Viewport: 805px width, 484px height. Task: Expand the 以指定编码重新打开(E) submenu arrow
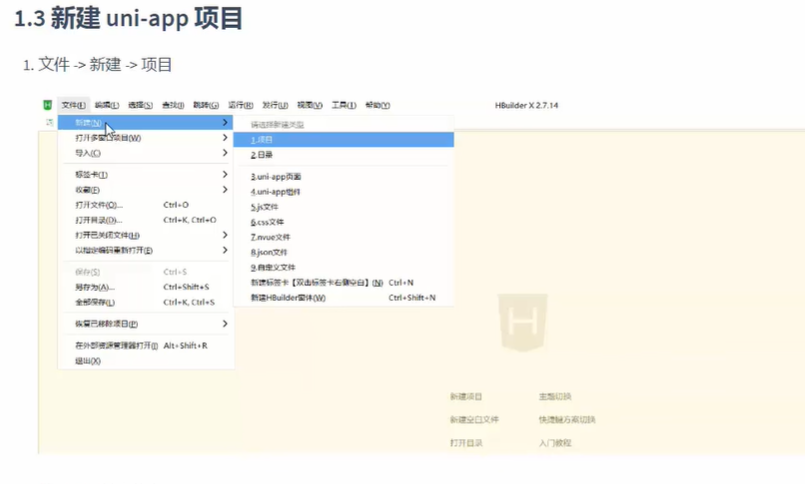[225, 250]
